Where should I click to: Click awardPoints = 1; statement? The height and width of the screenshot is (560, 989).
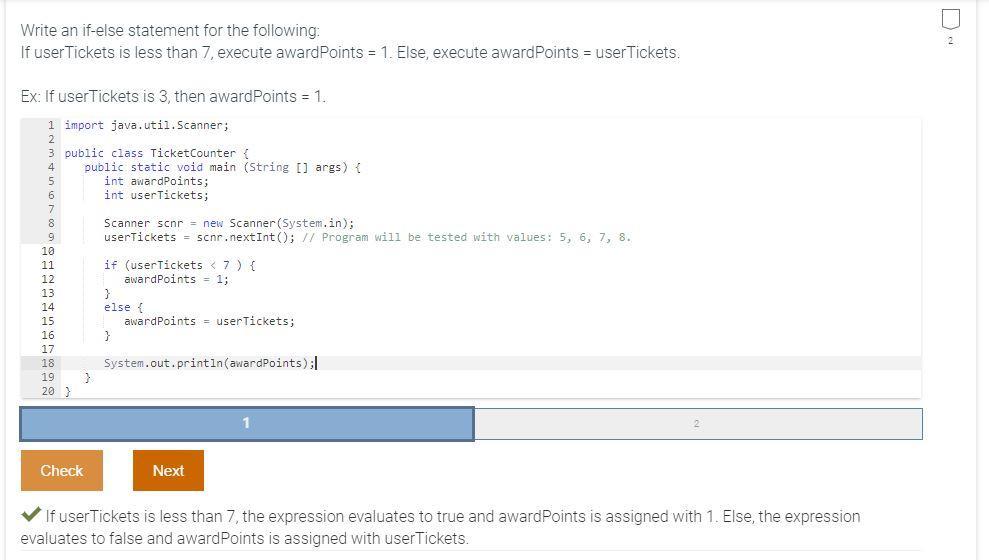(177, 279)
